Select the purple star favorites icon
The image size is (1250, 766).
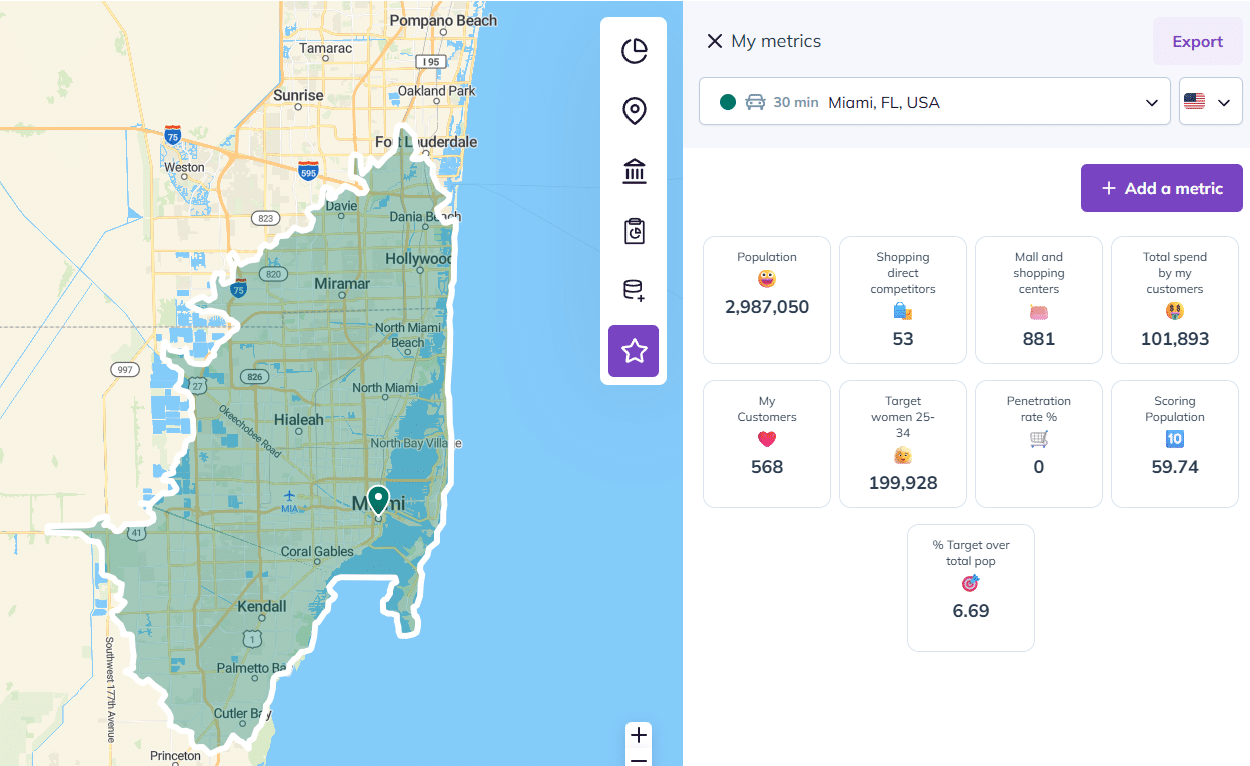(634, 351)
